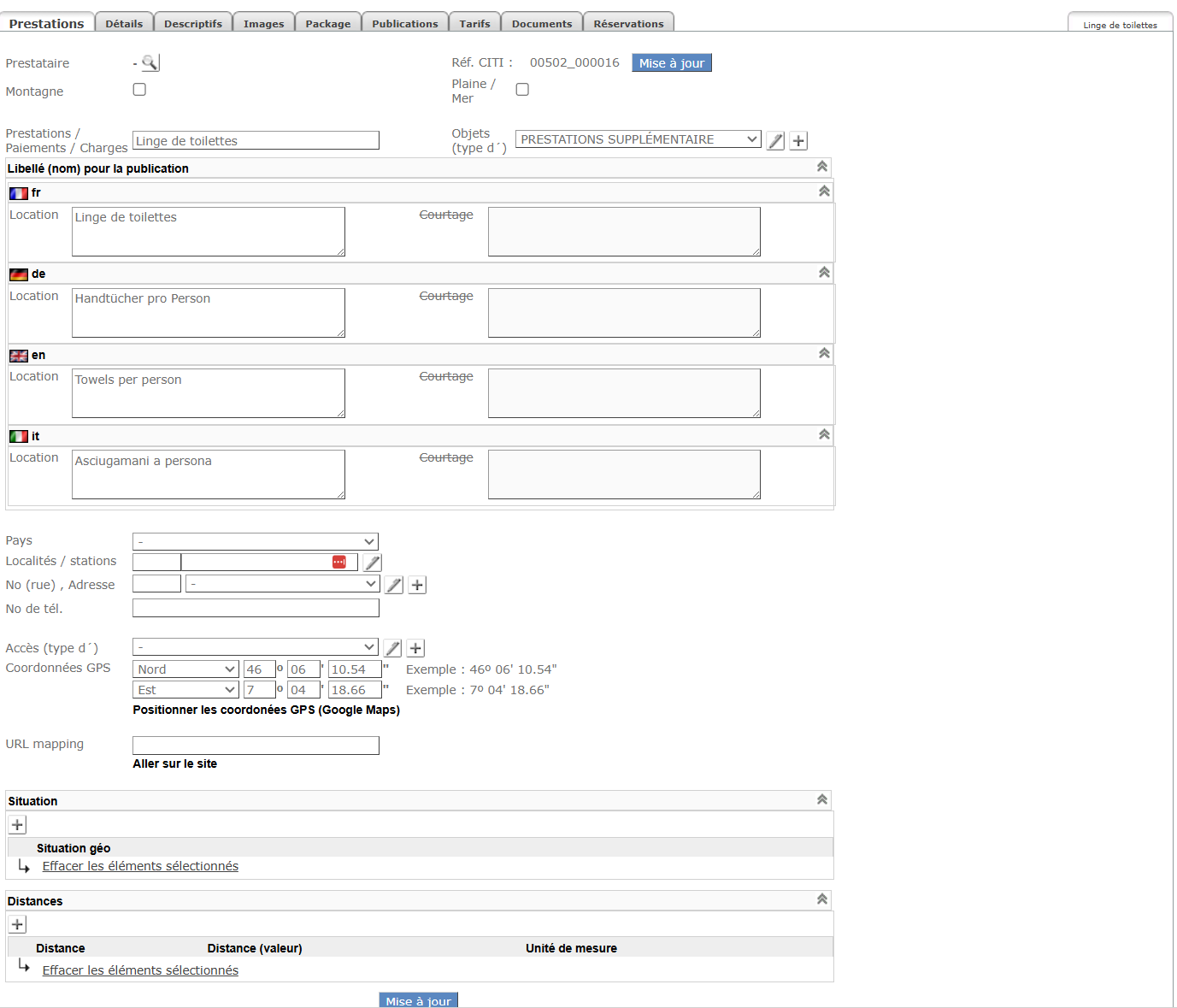Click the pencil icon beside Objets dropdown
This screenshot has height=1008, width=1177.
pyautogui.click(x=775, y=141)
